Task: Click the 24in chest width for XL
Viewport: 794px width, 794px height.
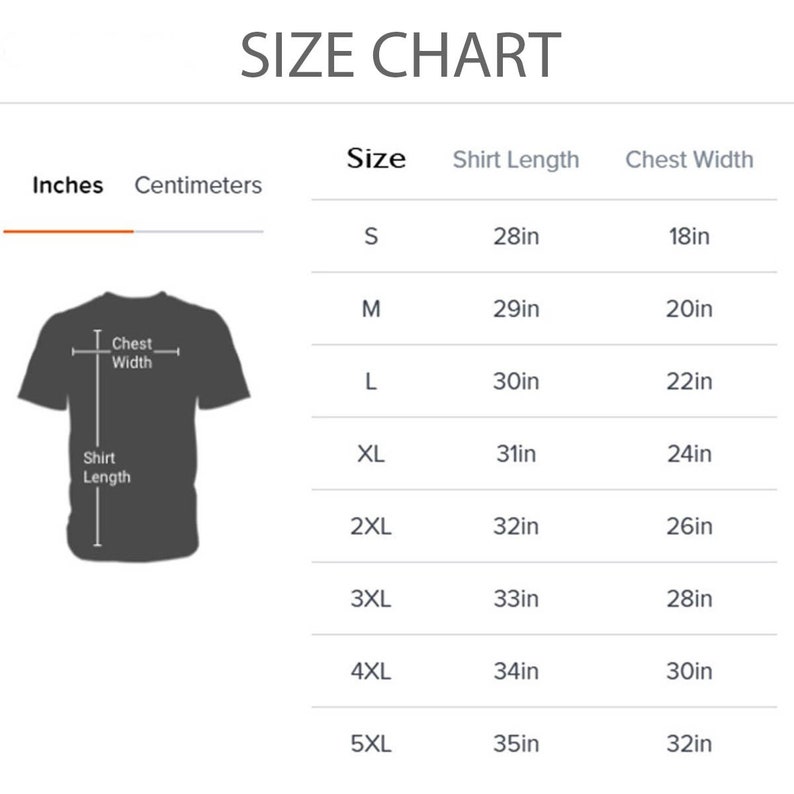Action: coord(689,454)
